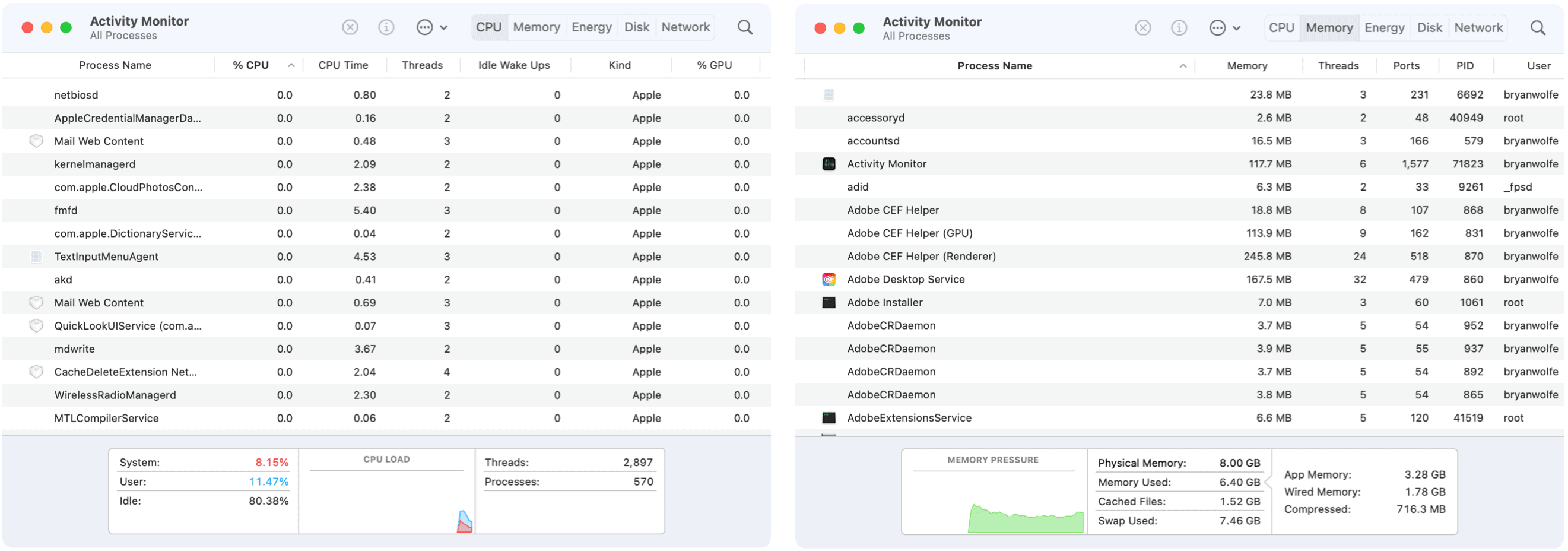Image resolution: width=1568 pixels, height=551 pixels.
Task: Switch to Energy tab in right window
Action: tap(1384, 28)
